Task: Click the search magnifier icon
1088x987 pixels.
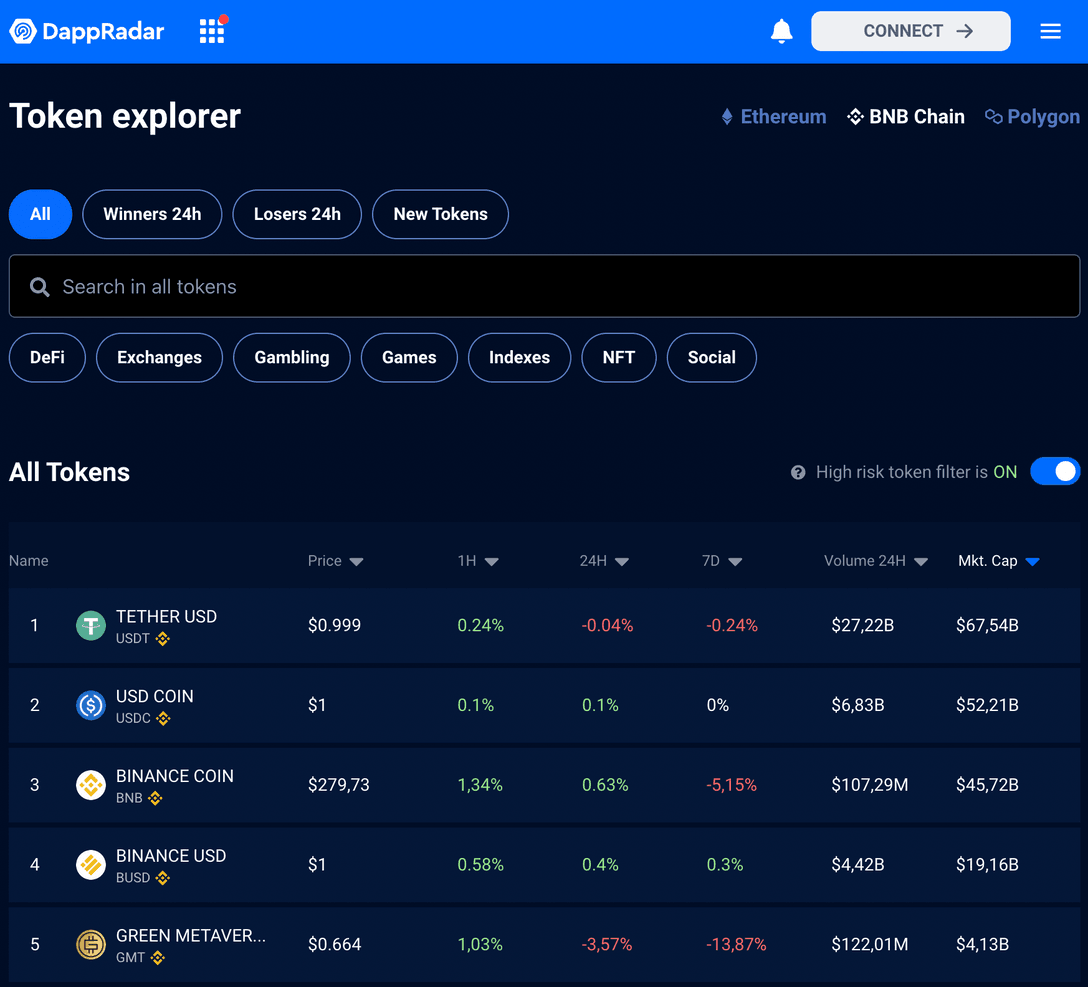Action: click(x=39, y=287)
